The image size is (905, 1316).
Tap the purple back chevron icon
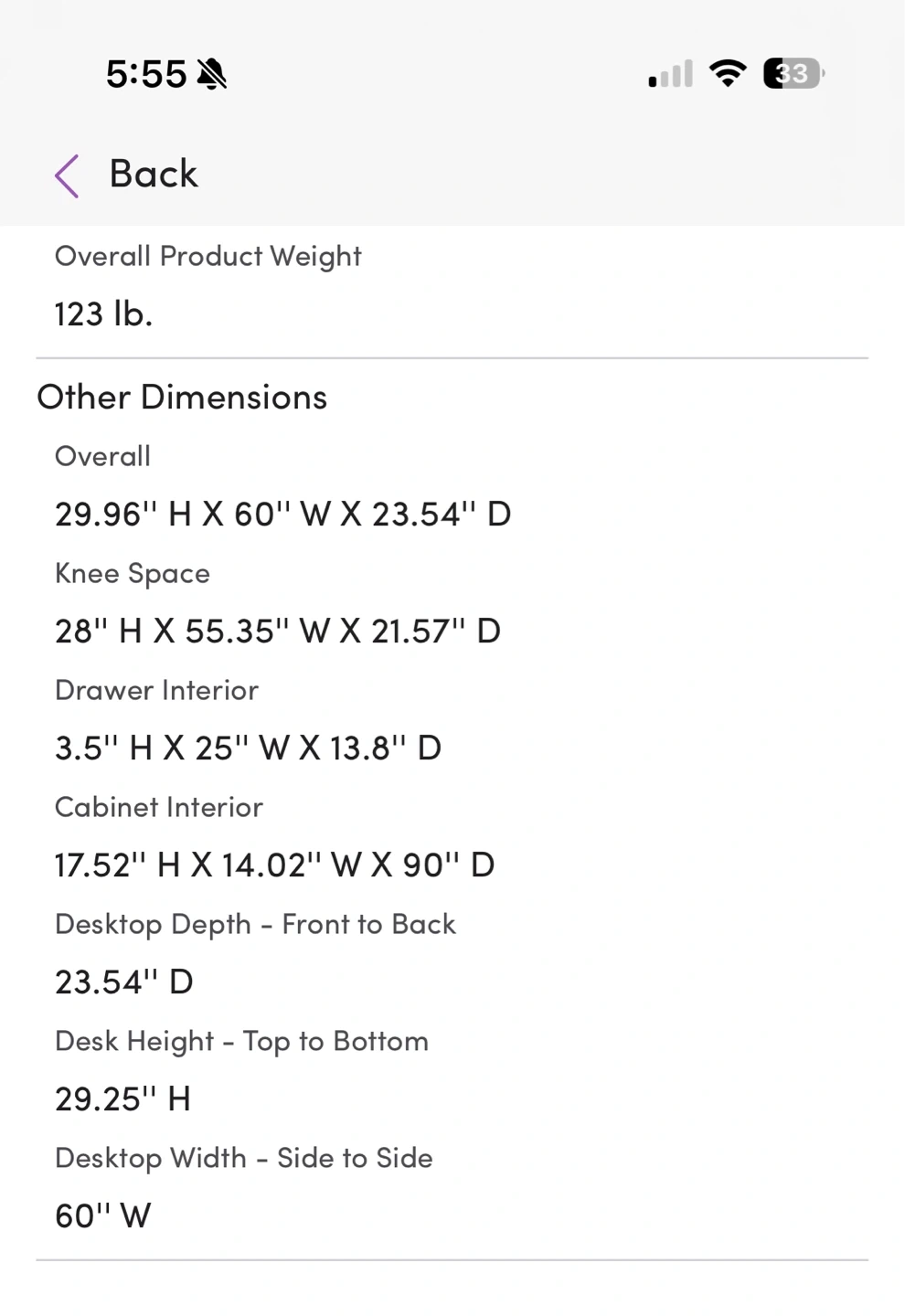pyautogui.click(x=67, y=175)
